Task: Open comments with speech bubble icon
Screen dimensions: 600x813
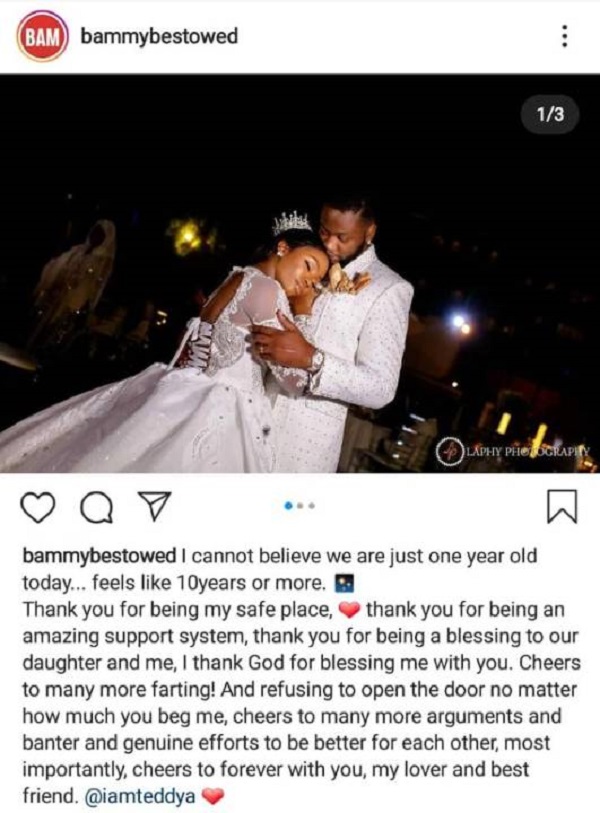Action: point(96,507)
